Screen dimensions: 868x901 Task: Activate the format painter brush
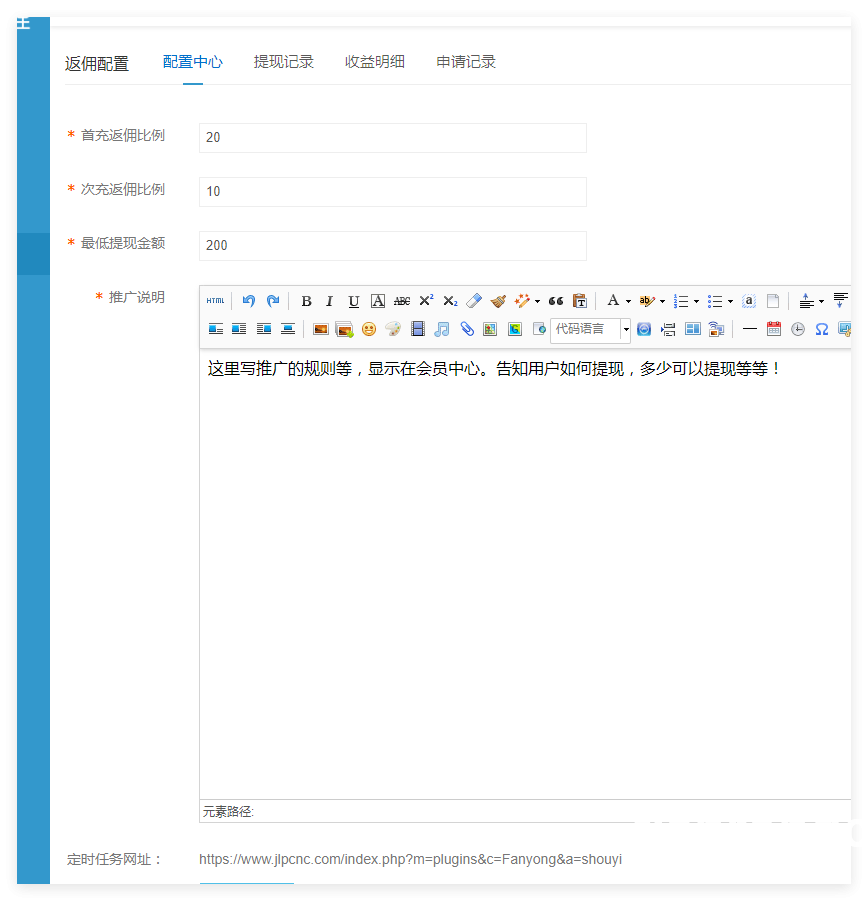coord(498,301)
